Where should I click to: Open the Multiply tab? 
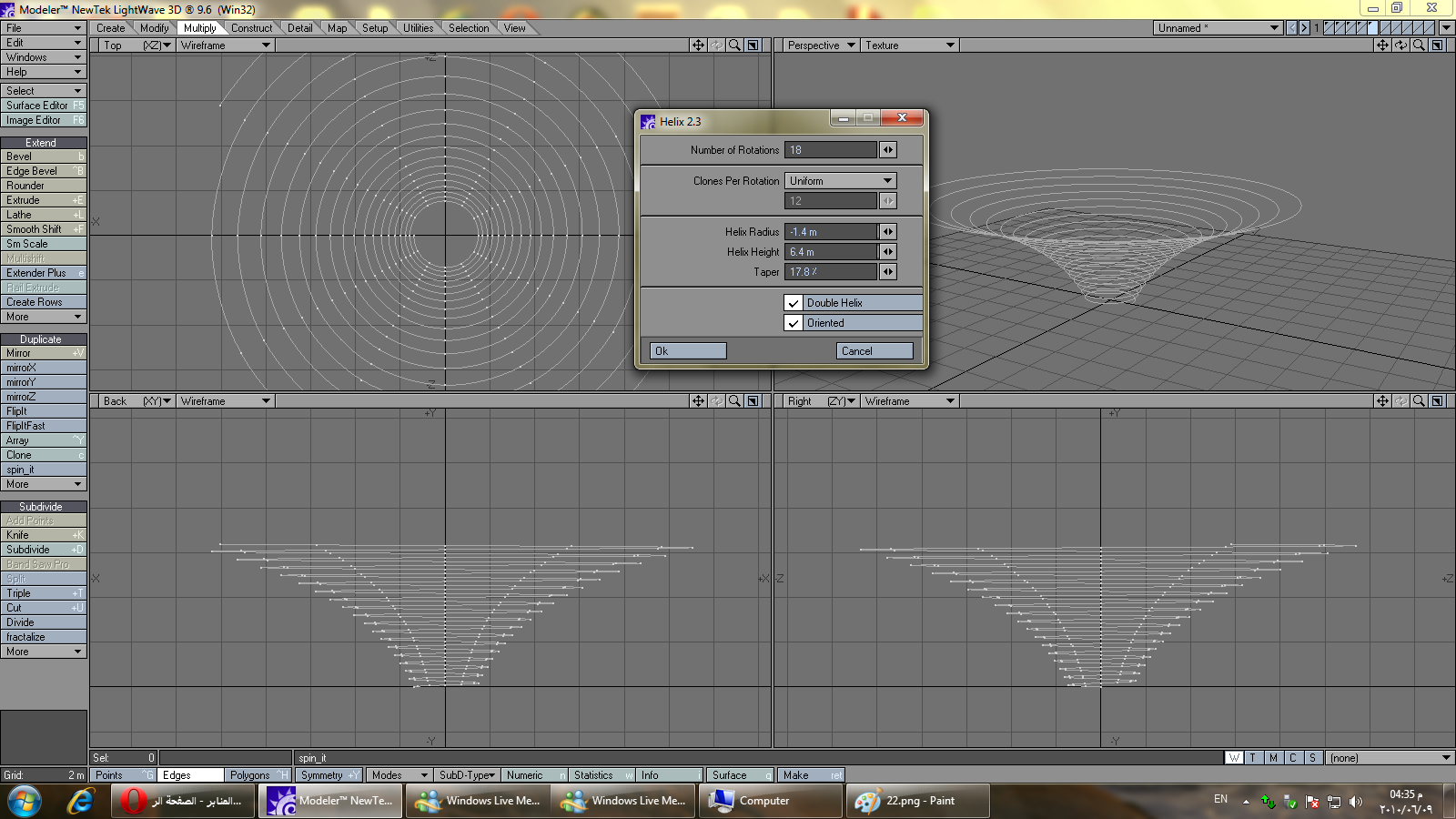[x=199, y=28]
